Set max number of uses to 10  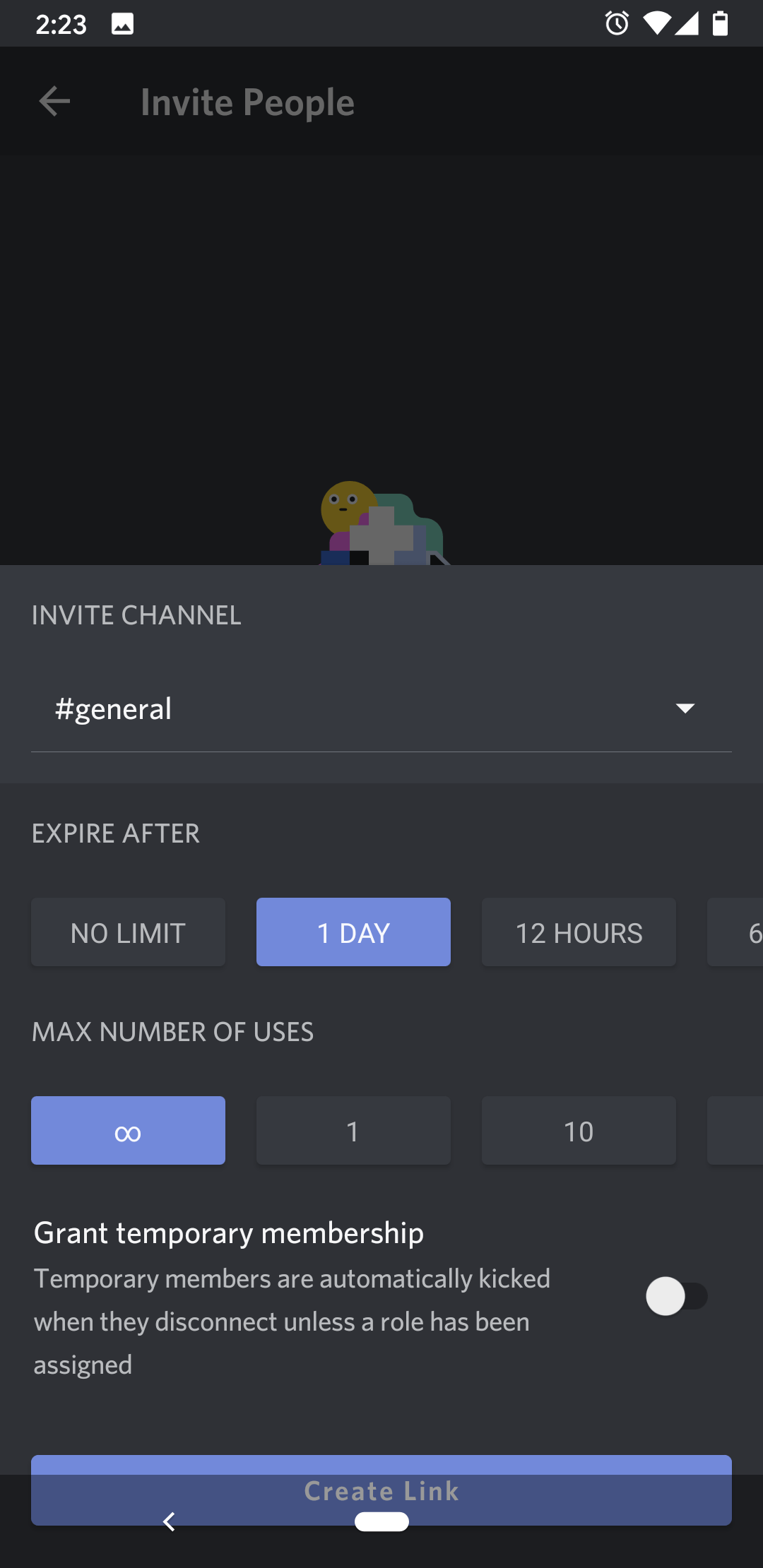(579, 1131)
